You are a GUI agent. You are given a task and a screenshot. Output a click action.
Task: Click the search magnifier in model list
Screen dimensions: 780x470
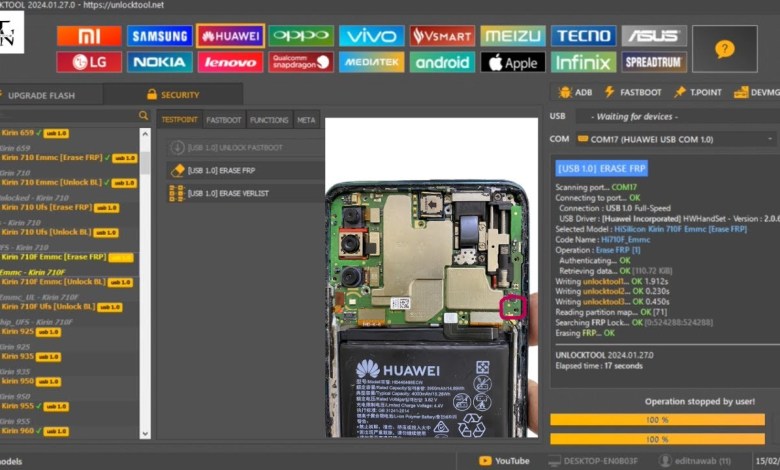click(x=144, y=116)
